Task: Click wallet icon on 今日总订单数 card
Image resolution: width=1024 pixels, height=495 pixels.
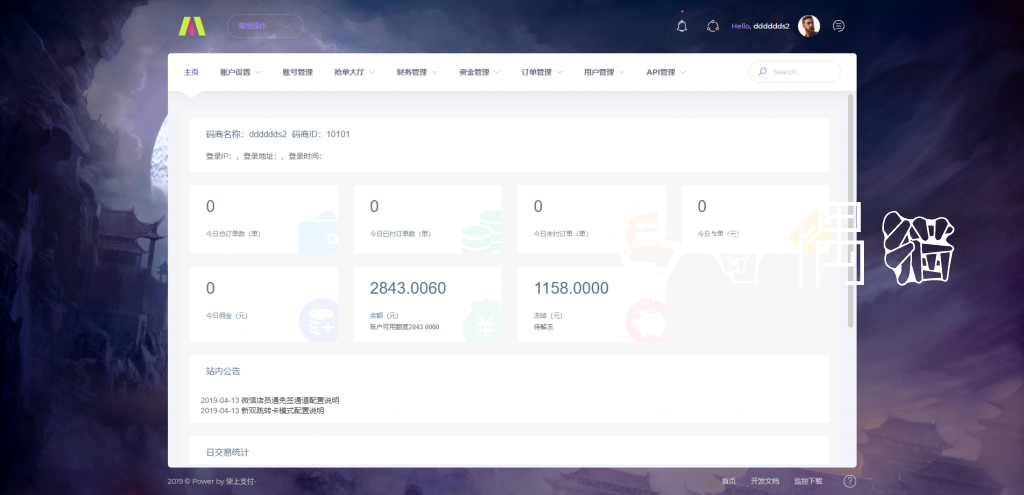Action: (x=319, y=232)
